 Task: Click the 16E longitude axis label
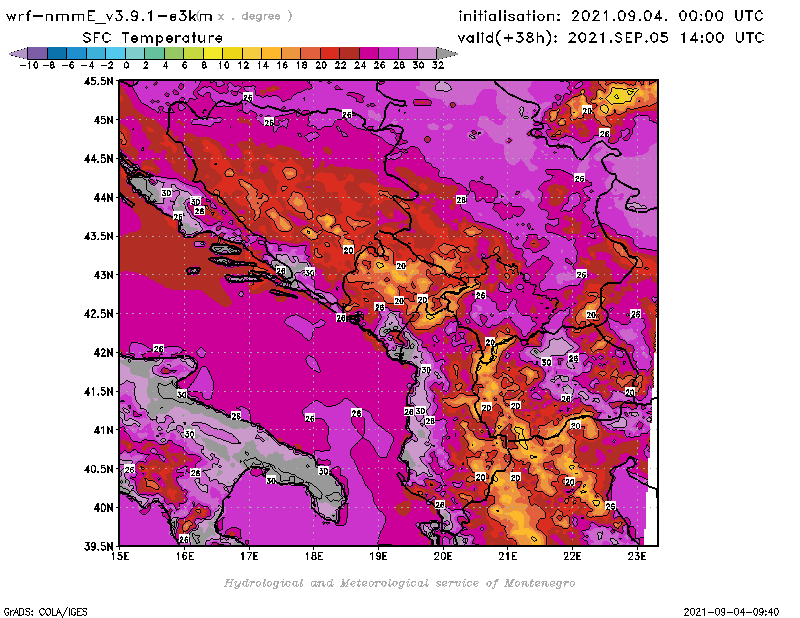pos(185,556)
